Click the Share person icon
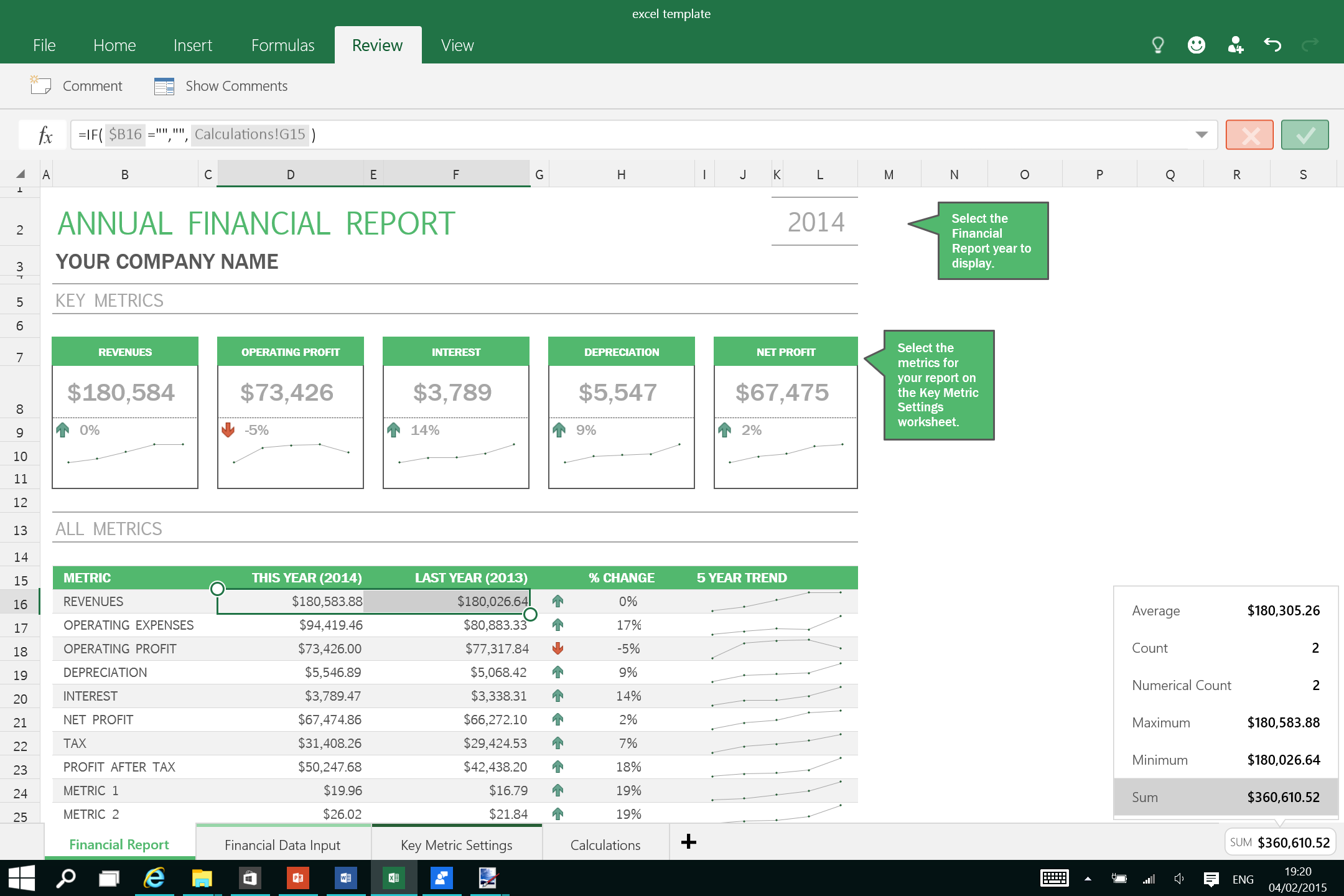This screenshot has width=1344, height=896. coord(1235,45)
